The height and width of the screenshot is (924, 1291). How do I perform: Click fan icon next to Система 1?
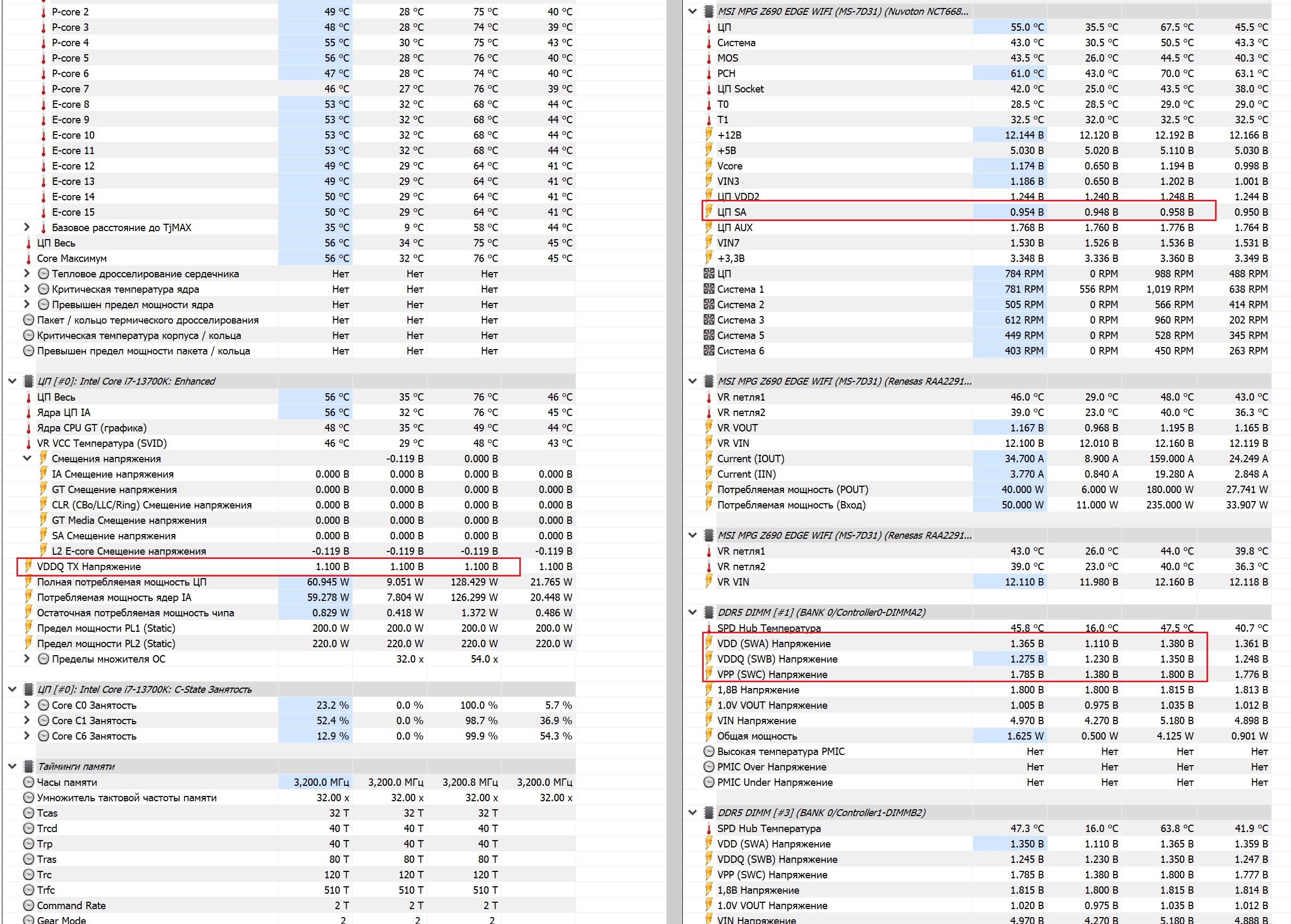[x=708, y=289]
